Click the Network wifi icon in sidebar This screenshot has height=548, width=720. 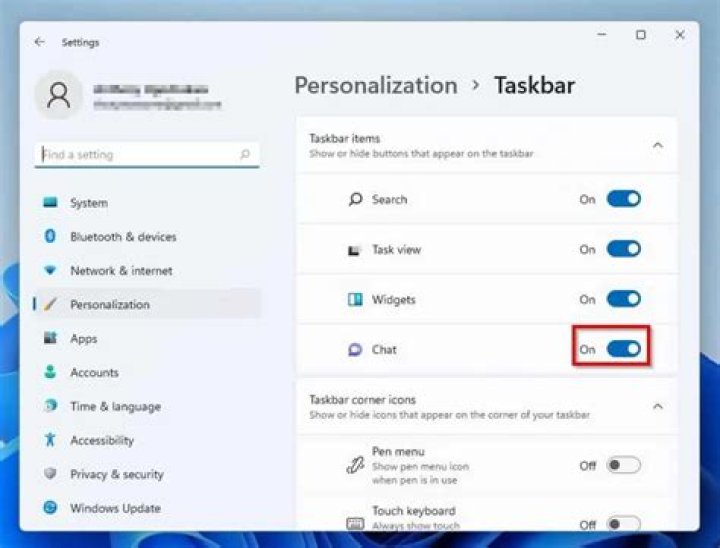coord(50,270)
